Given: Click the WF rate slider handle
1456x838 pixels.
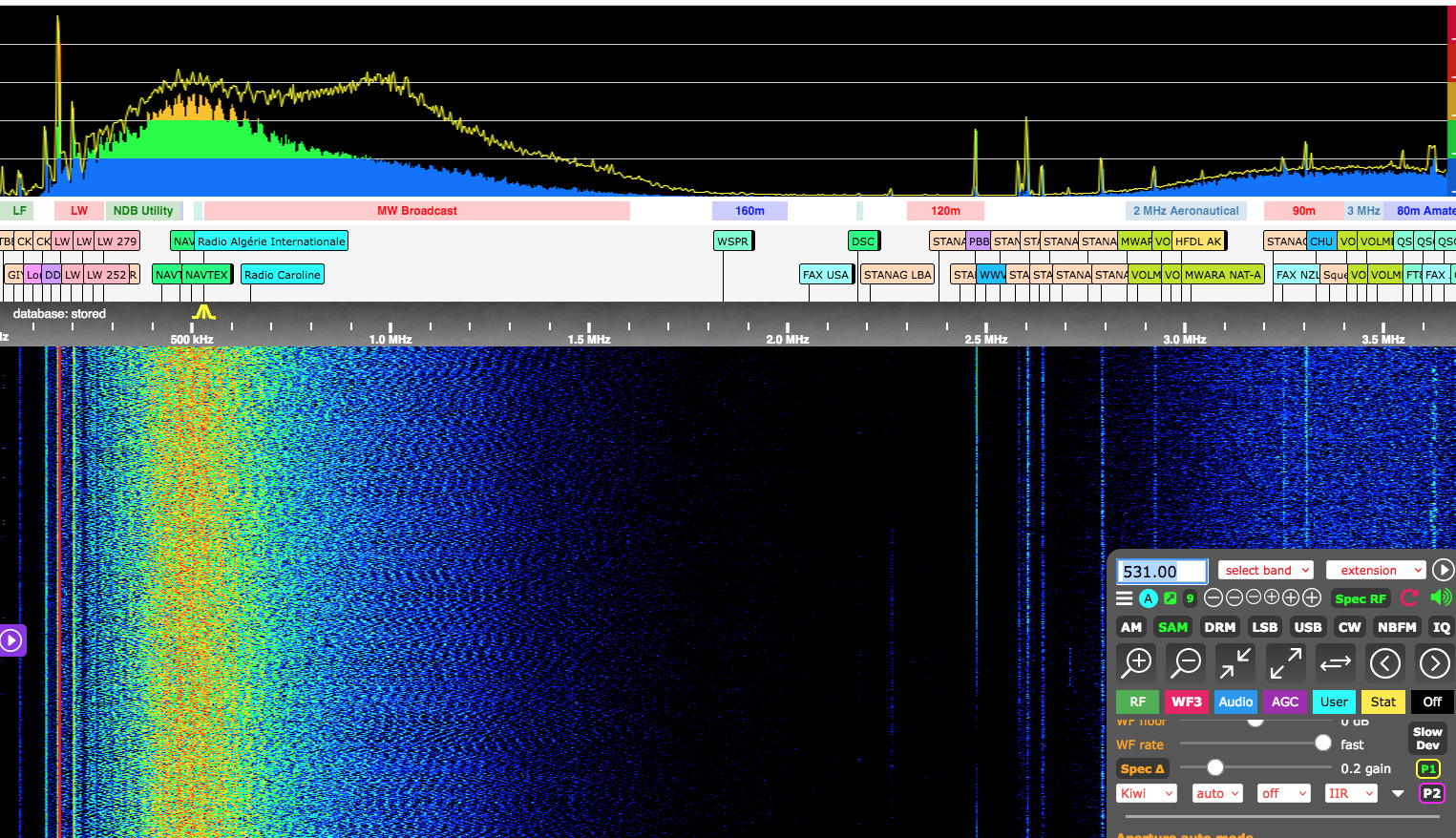Looking at the screenshot, I should tap(1322, 743).
